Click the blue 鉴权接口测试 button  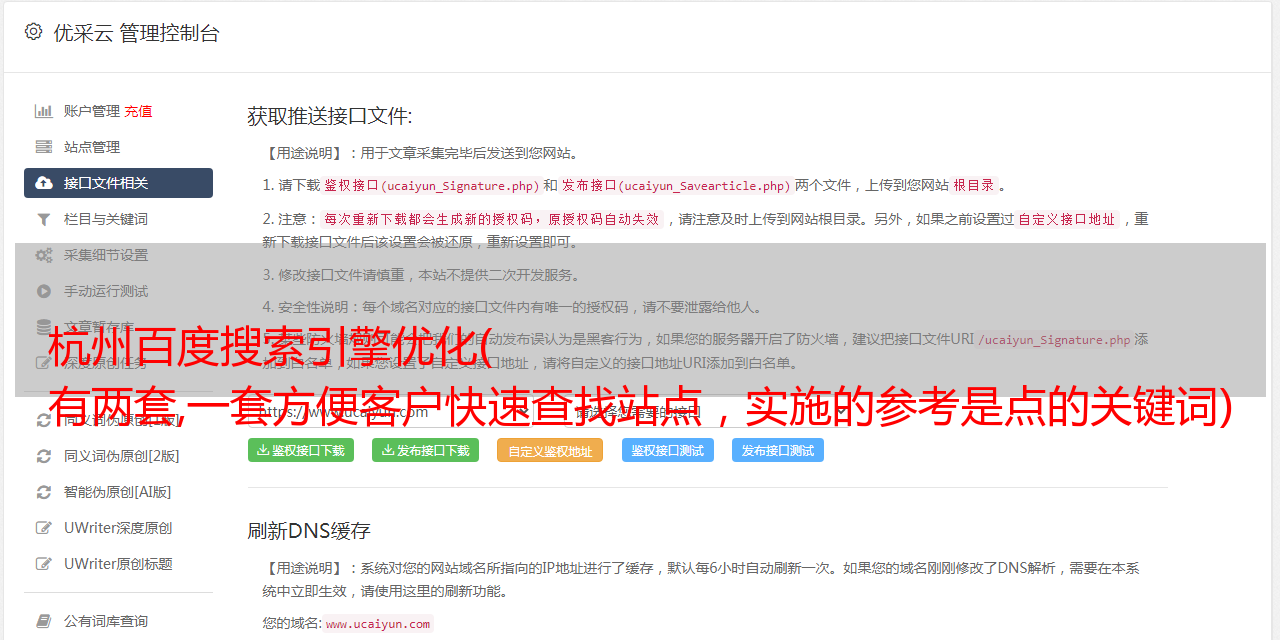coord(668,450)
